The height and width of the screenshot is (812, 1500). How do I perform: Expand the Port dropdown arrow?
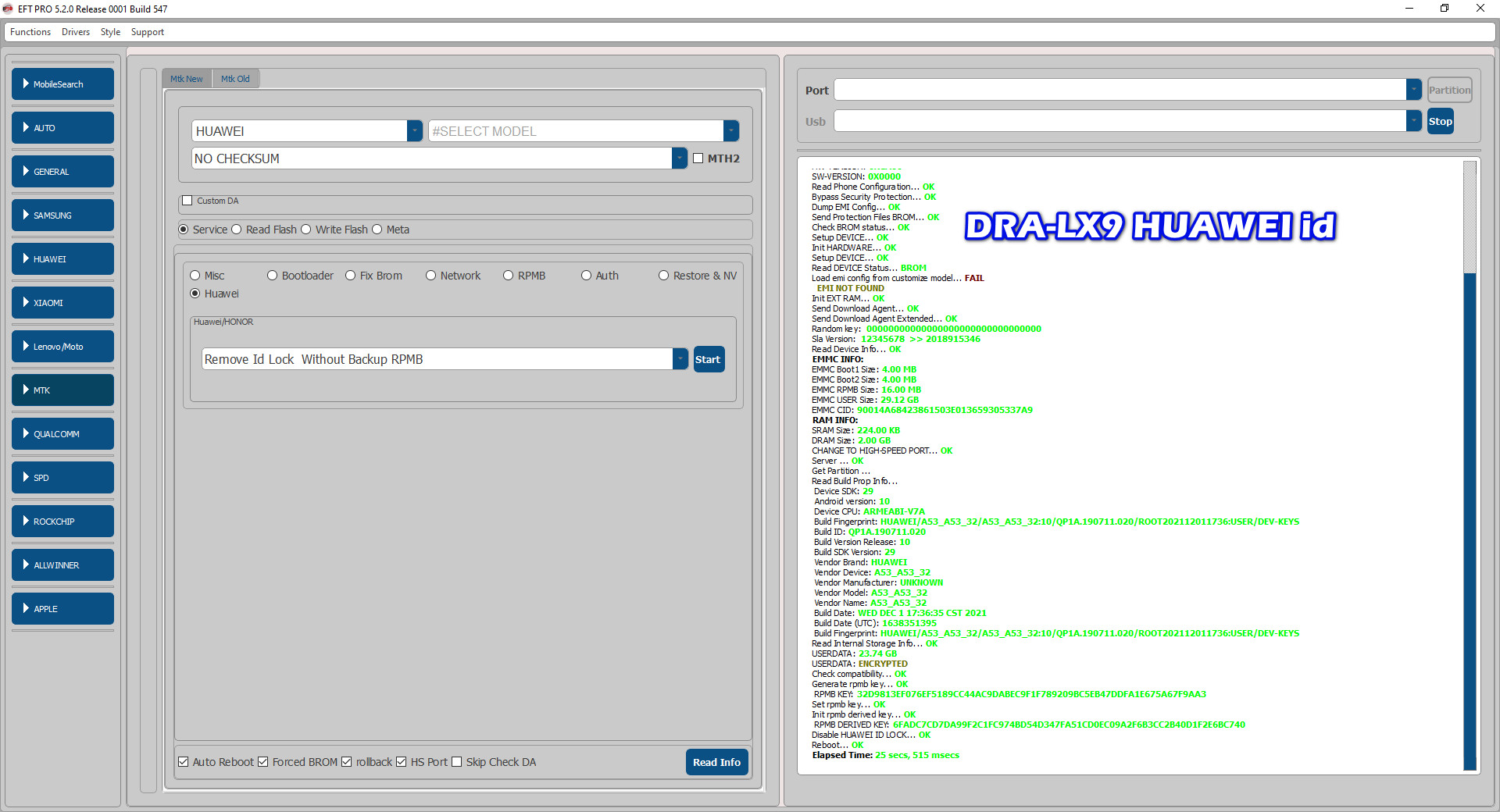[1414, 90]
